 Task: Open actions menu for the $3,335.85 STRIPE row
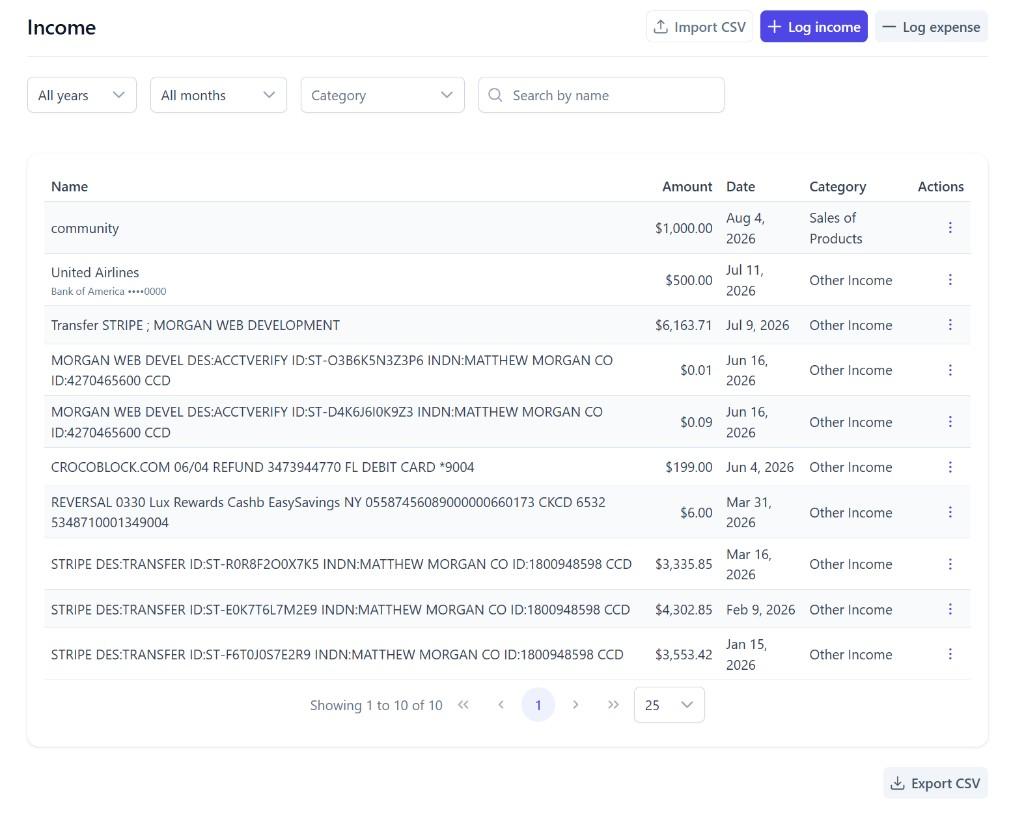[x=950, y=564]
